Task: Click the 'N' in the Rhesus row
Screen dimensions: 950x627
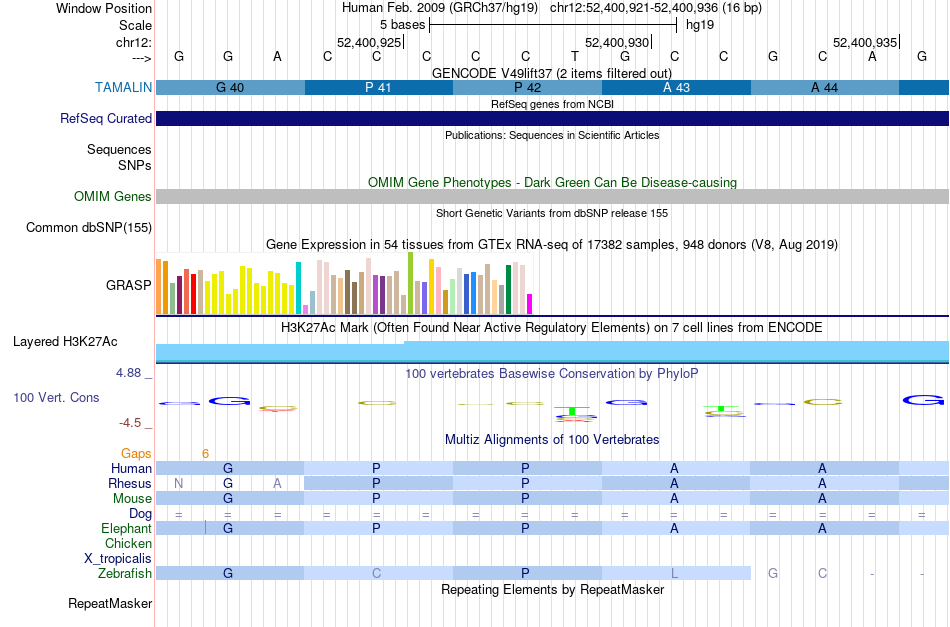Action: (178, 483)
